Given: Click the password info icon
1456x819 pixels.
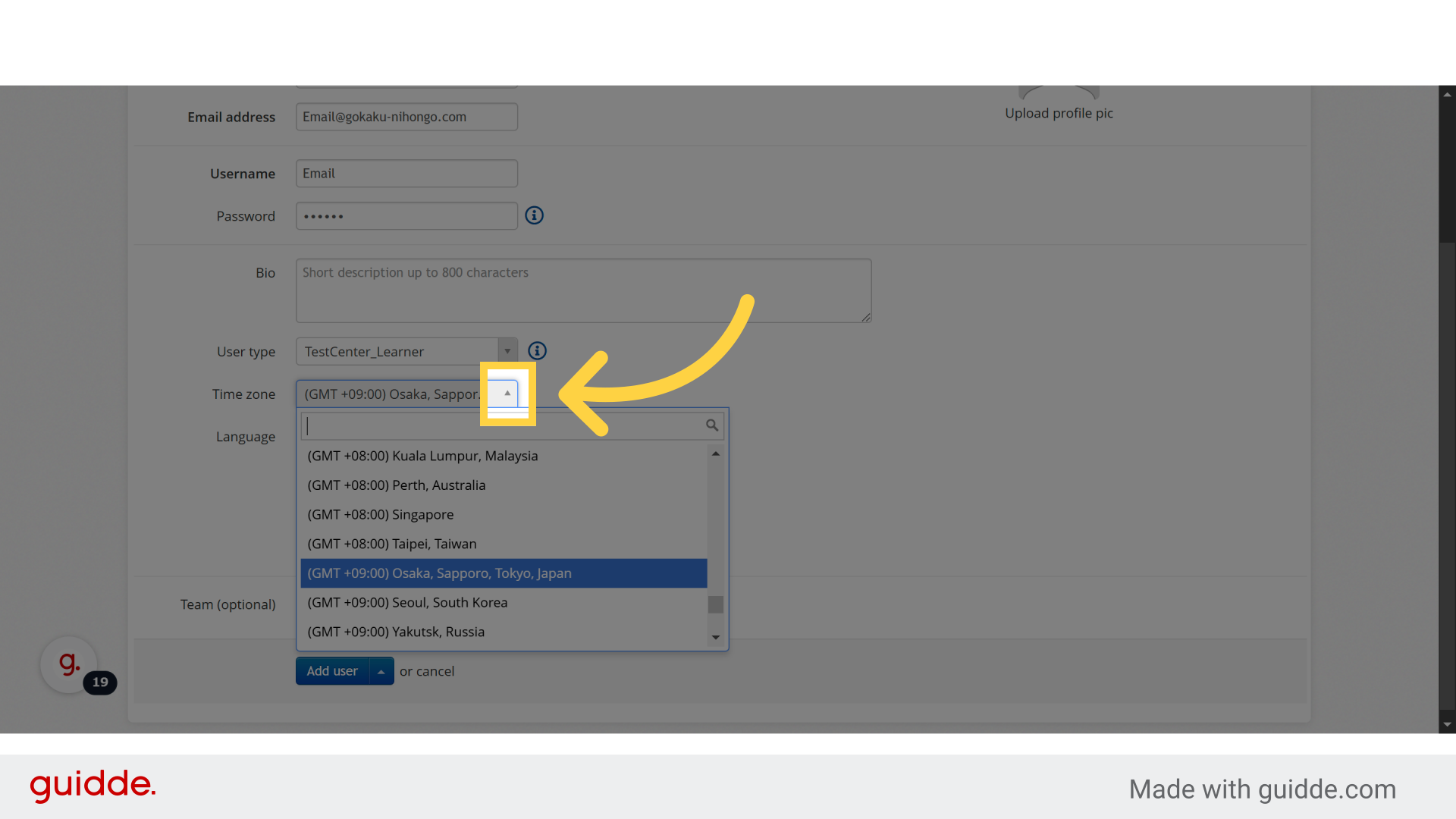Looking at the screenshot, I should [534, 215].
